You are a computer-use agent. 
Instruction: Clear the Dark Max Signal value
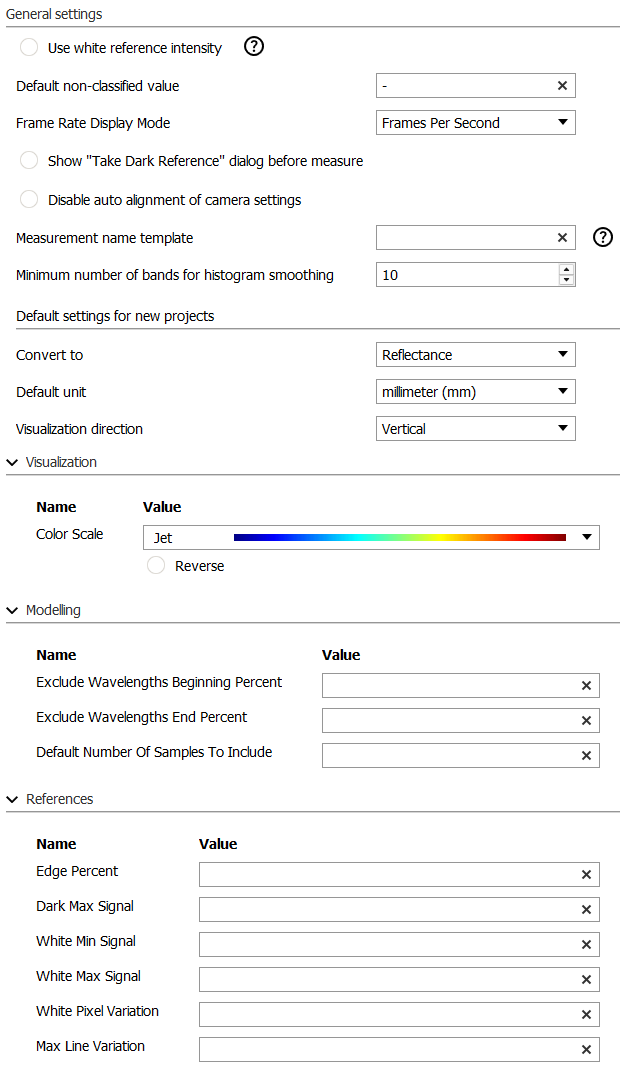click(x=586, y=909)
